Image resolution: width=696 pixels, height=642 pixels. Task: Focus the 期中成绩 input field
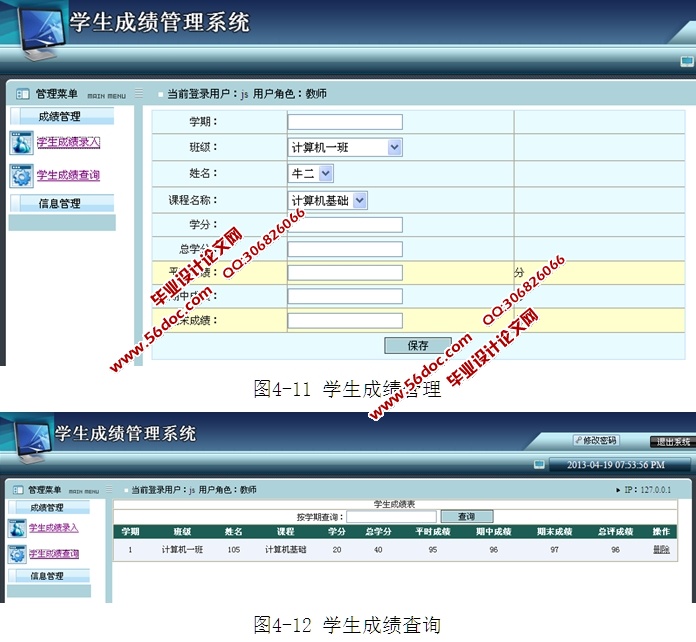pos(345,296)
